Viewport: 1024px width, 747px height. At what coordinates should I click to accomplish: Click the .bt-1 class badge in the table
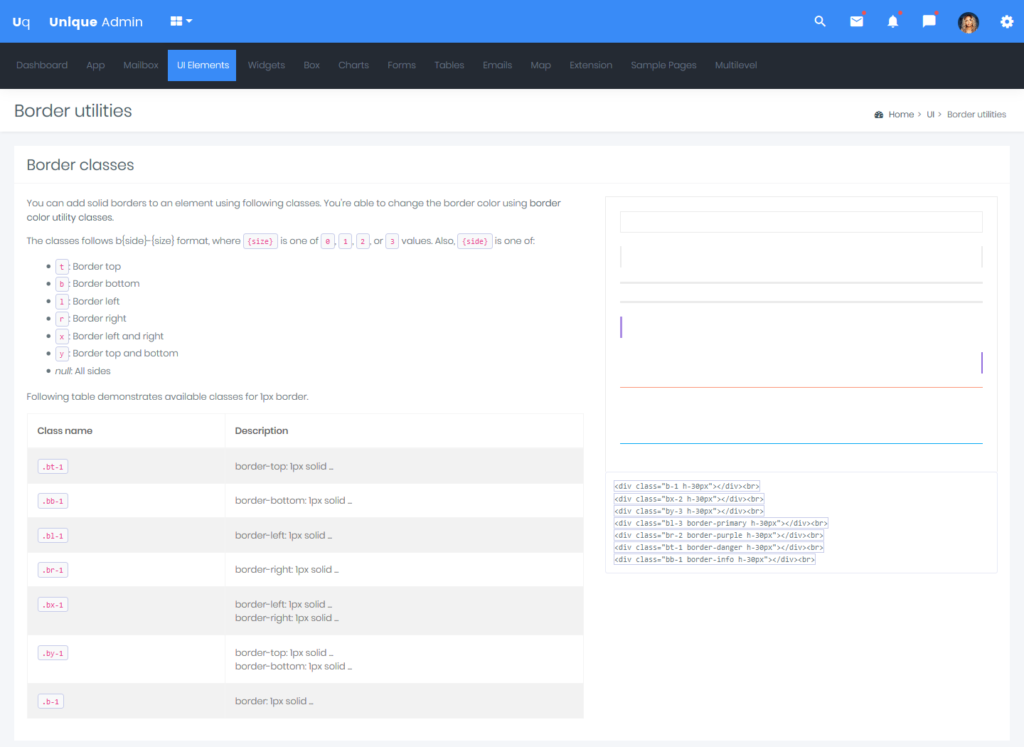tap(52, 466)
